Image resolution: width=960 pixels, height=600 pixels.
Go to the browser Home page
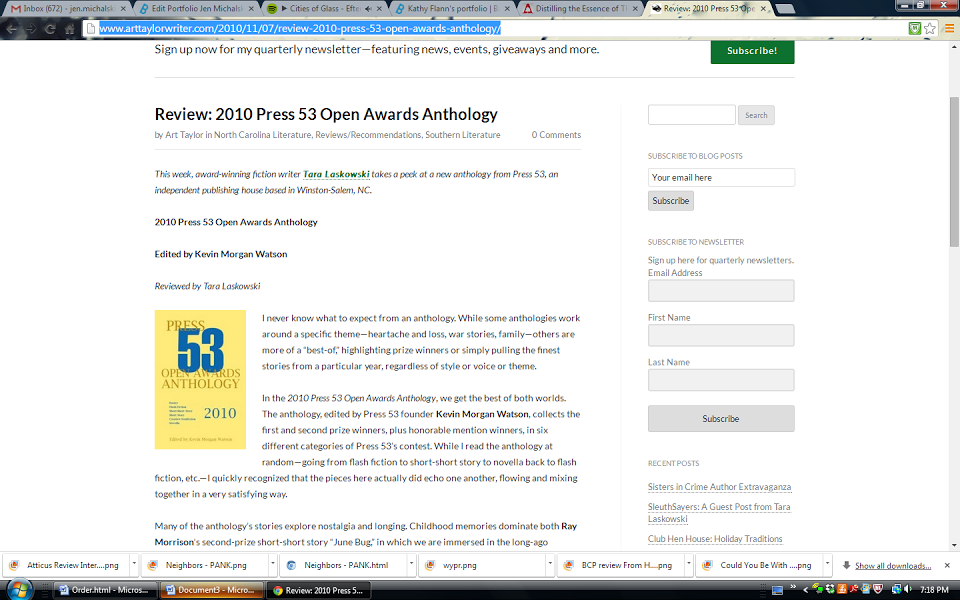pos(70,28)
